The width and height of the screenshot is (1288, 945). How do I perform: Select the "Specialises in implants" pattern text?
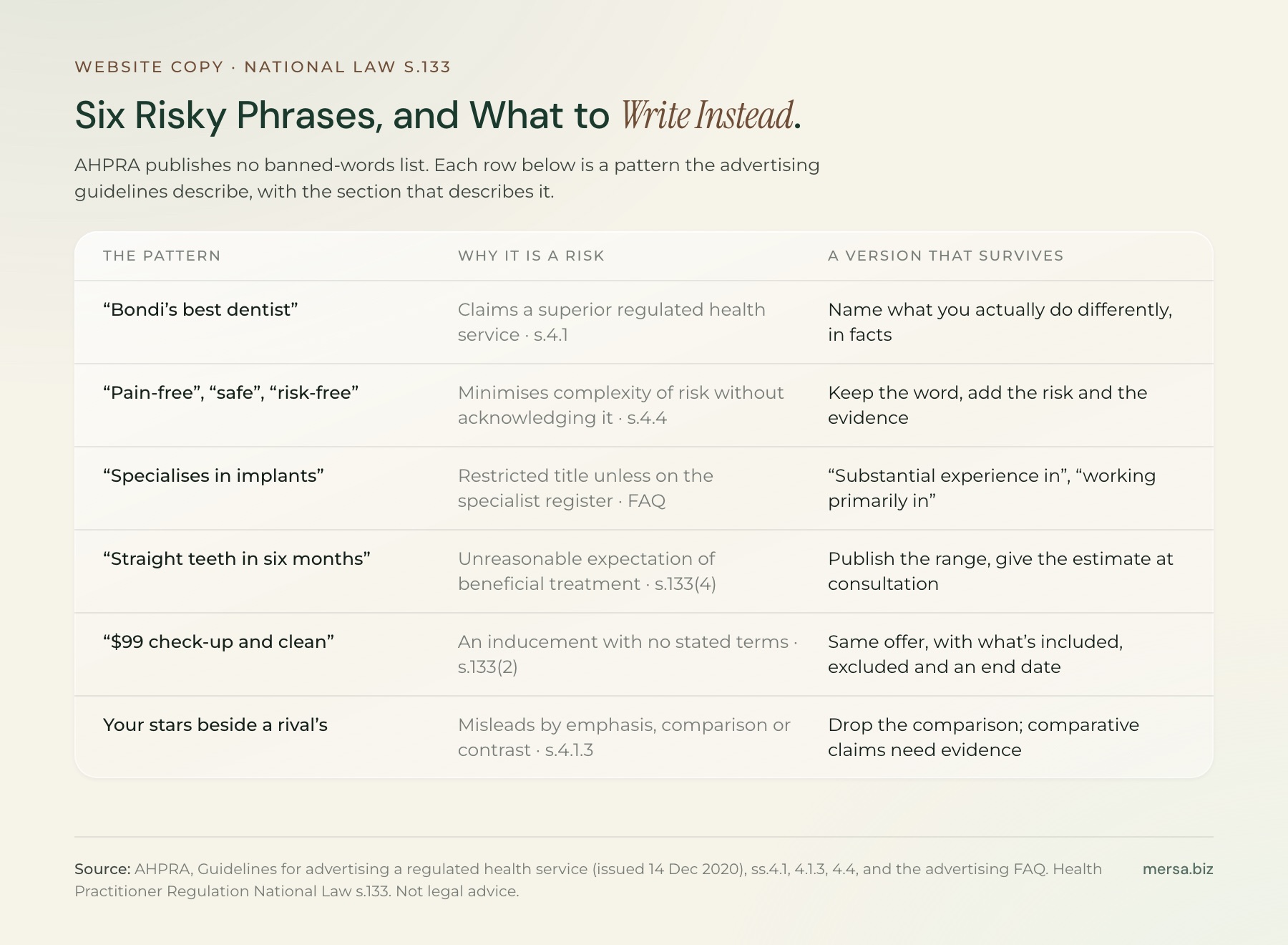click(213, 475)
